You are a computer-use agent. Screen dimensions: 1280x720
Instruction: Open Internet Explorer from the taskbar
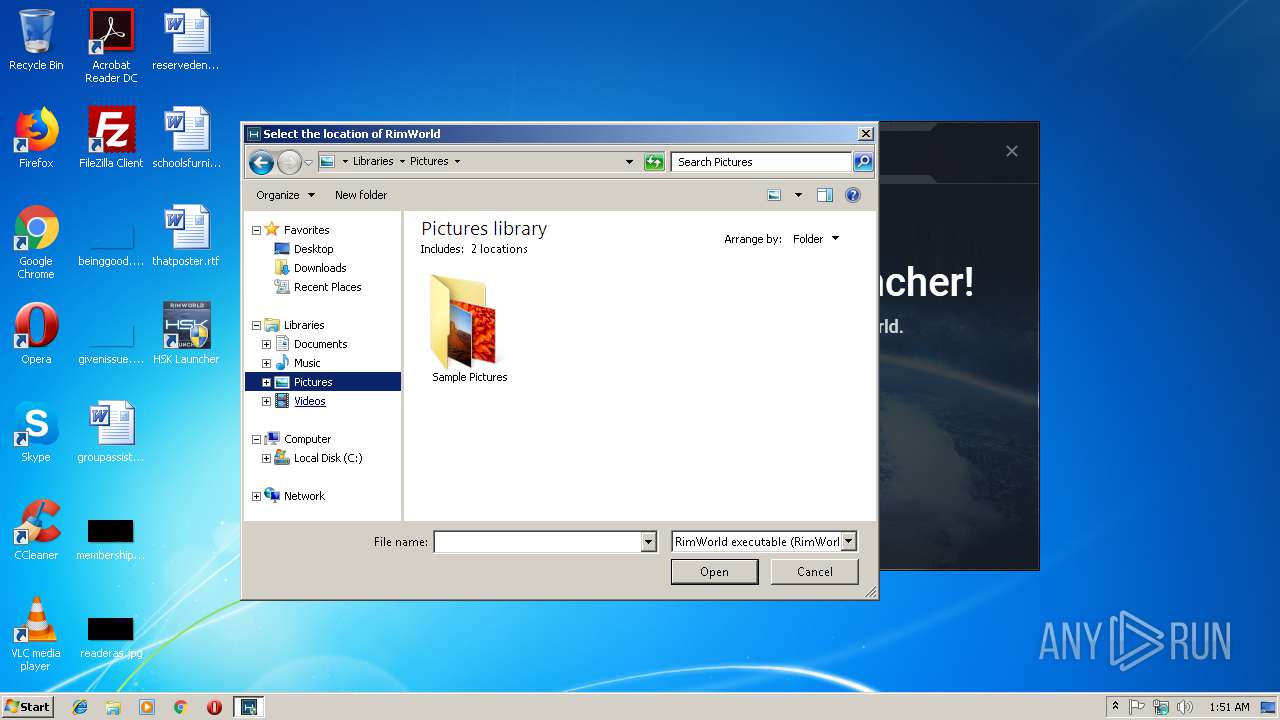pos(80,707)
